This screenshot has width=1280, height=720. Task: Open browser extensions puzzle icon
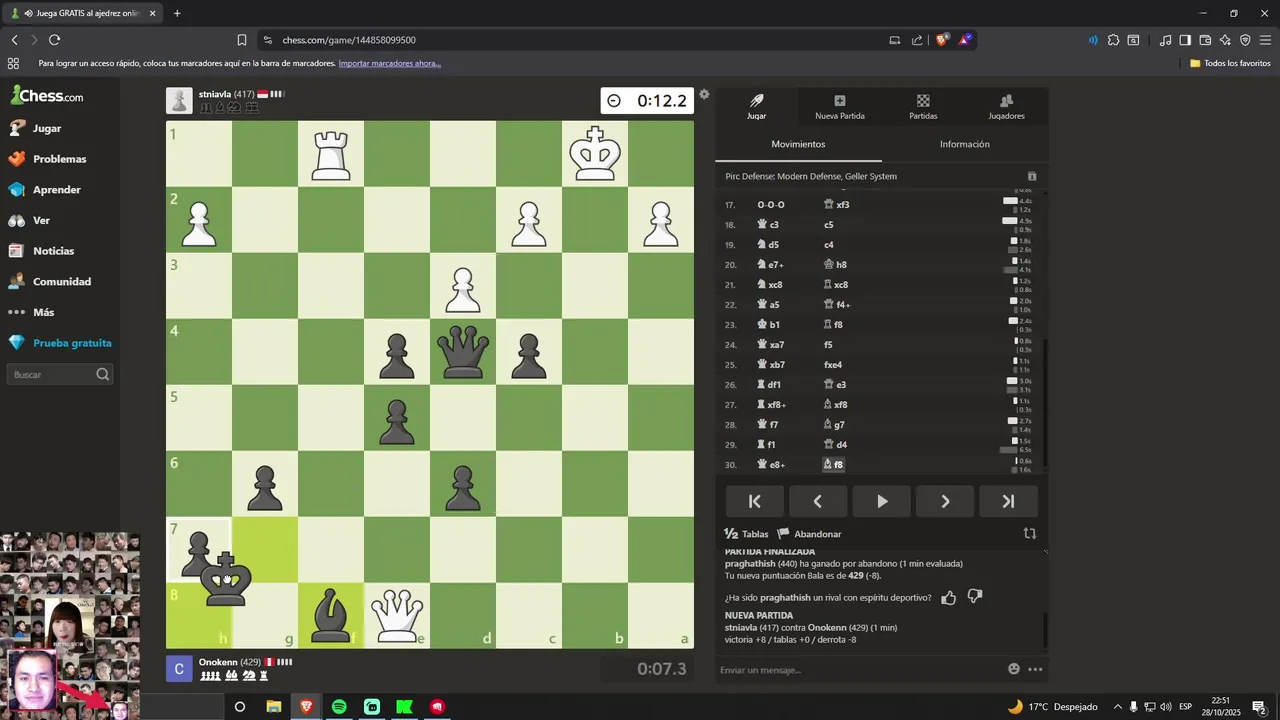coord(1113,40)
